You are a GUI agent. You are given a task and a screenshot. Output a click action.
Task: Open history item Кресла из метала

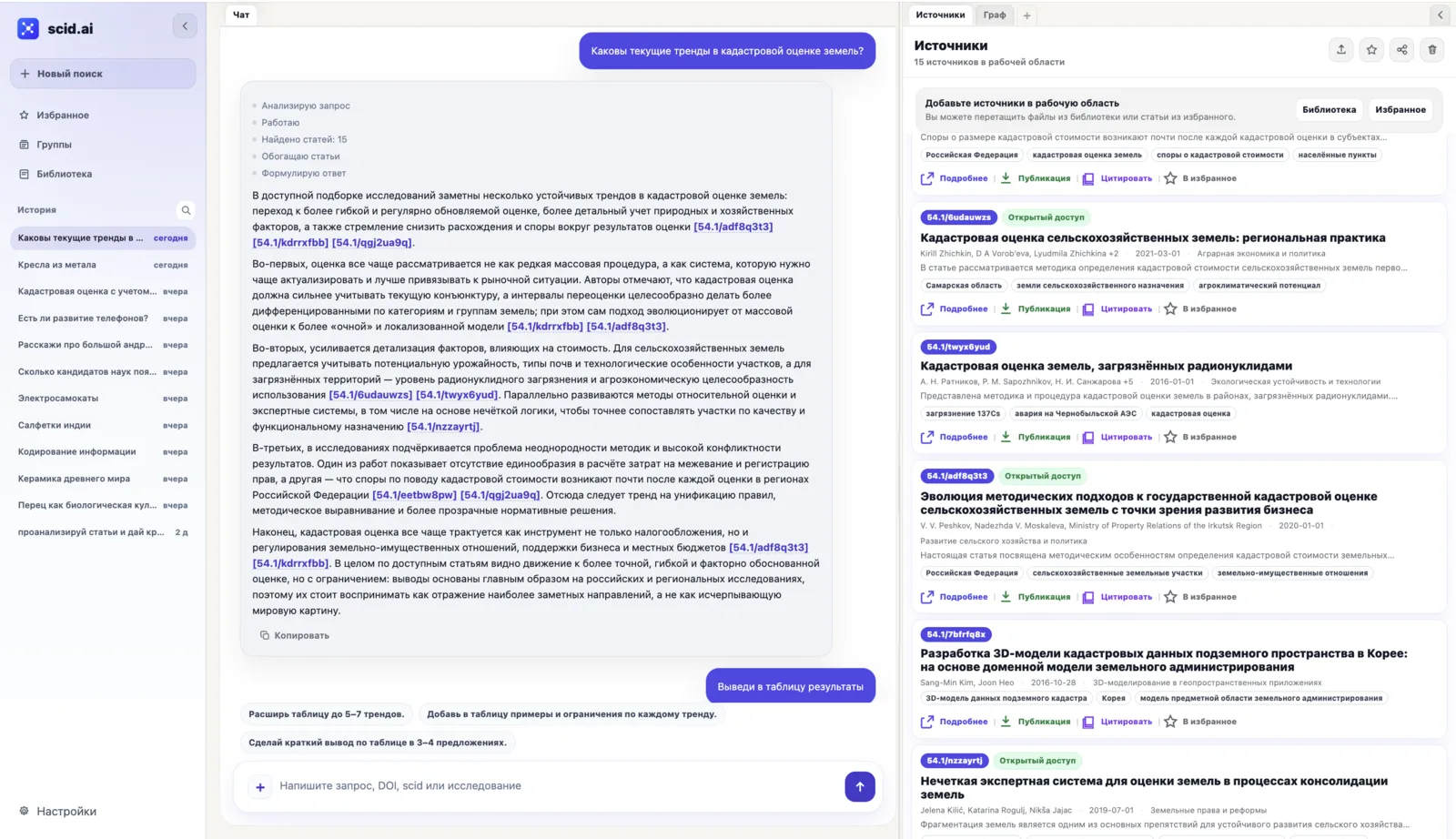click(x=103, y=265)
